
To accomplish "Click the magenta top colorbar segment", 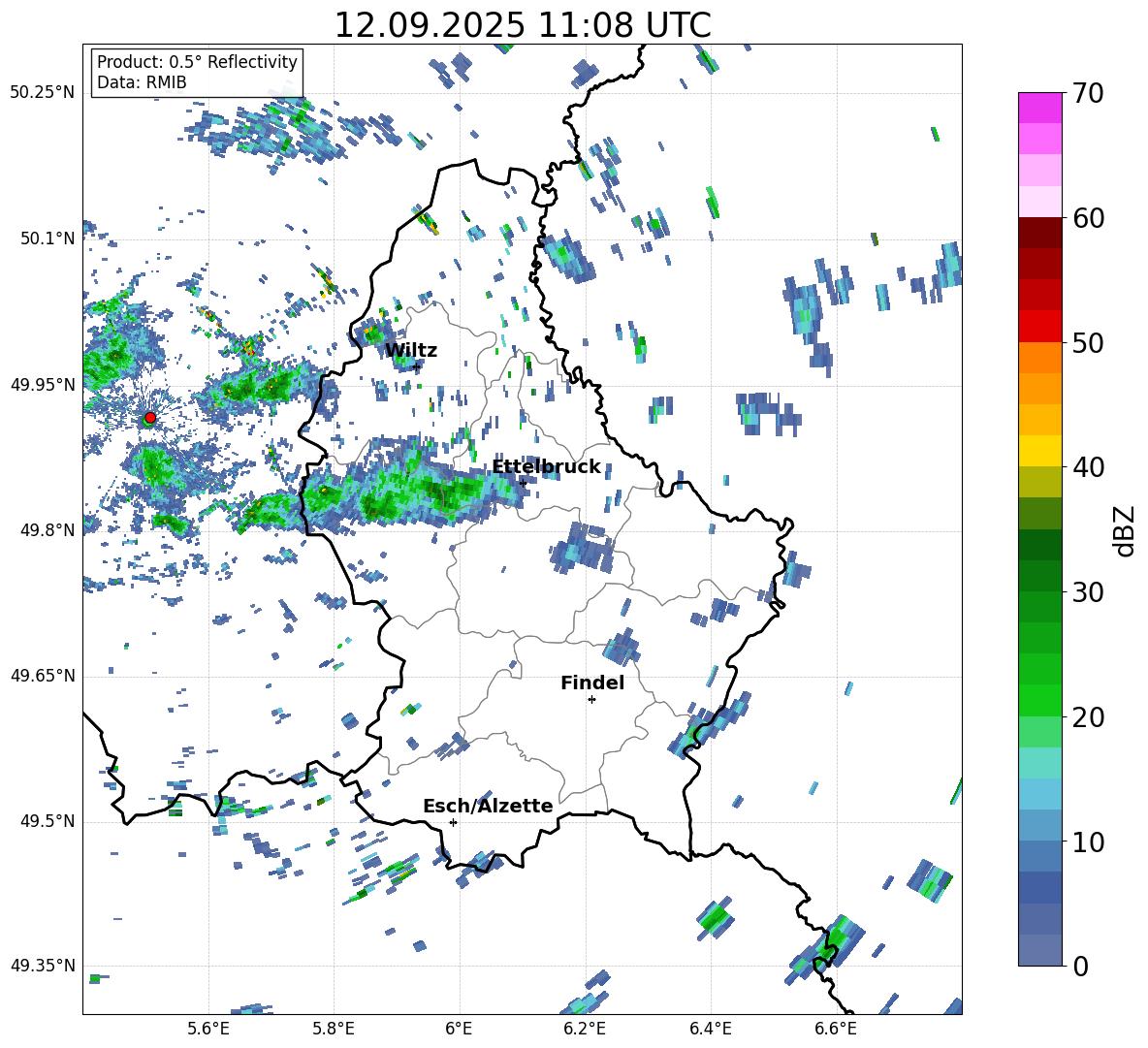I will pos(1040,108).
